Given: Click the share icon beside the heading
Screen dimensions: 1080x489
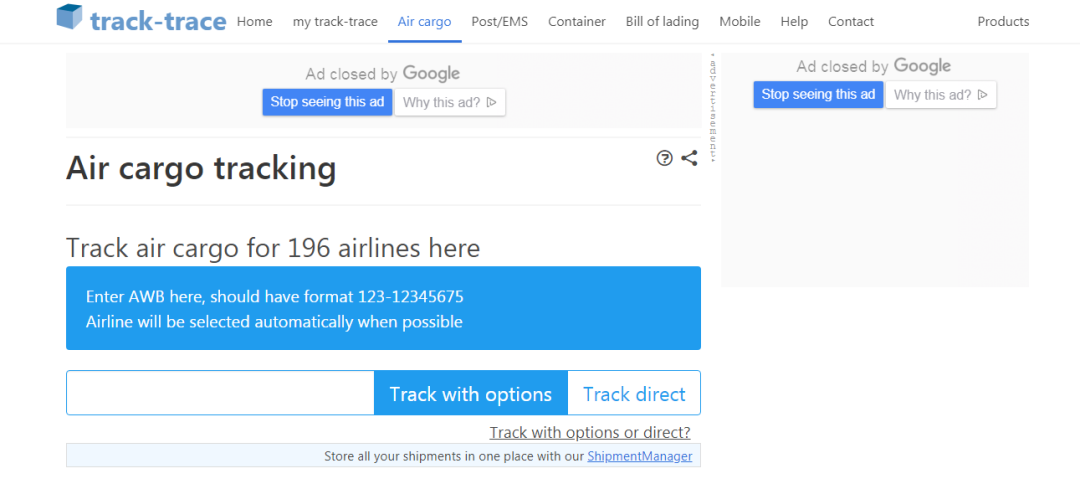Looking at the screenshot, I should point(689,158).
